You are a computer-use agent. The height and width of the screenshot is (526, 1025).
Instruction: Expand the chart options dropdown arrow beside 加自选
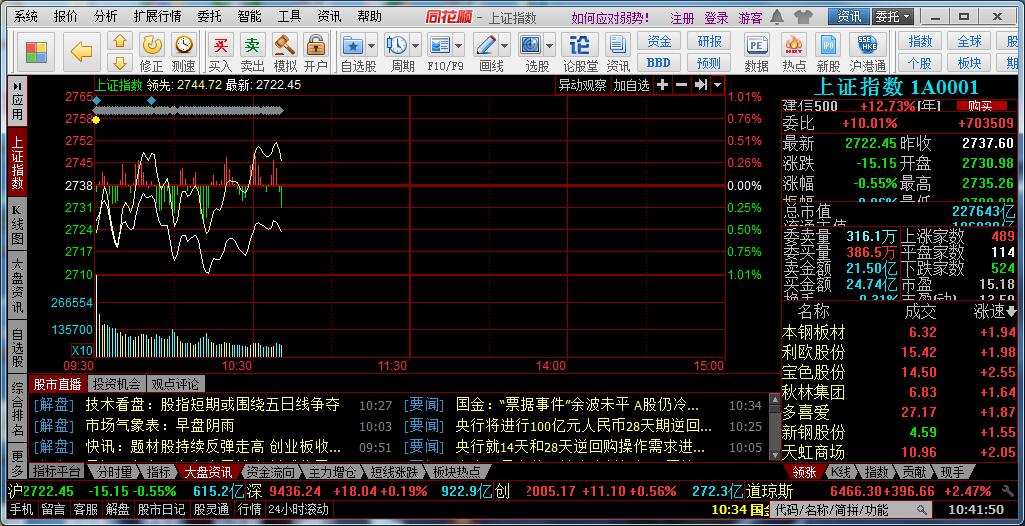tap(717, 86)
